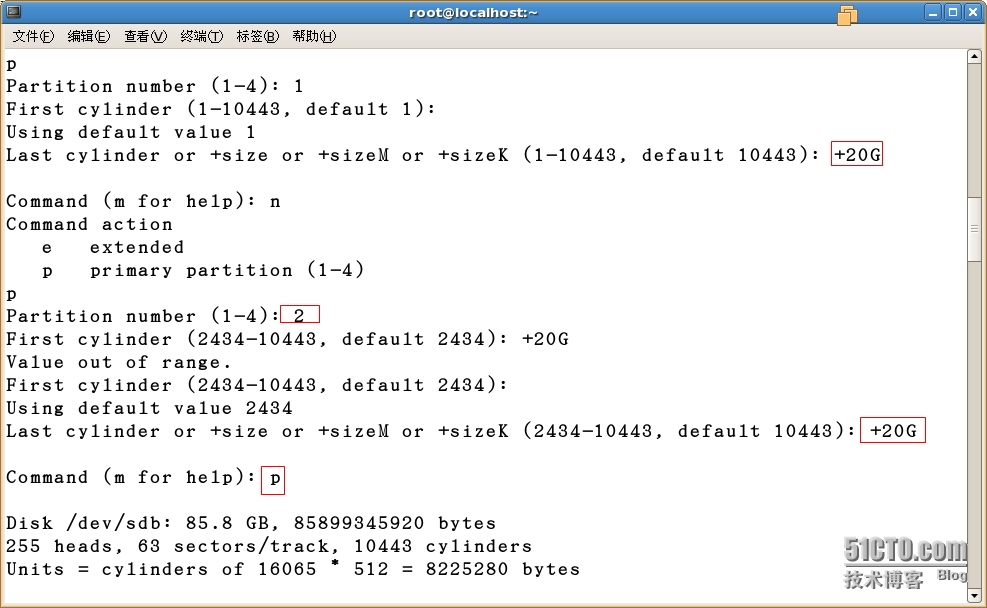
Task: Click the 'e extended' option line
Action: (x=113, y=247)
